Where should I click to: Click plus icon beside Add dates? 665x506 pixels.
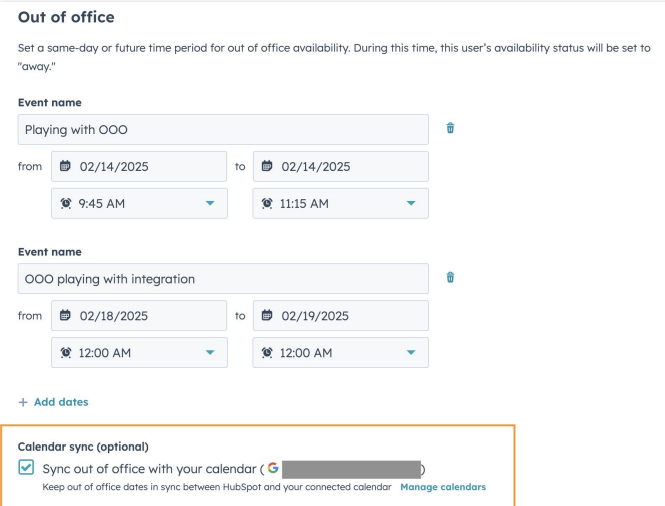click(22, 402)
